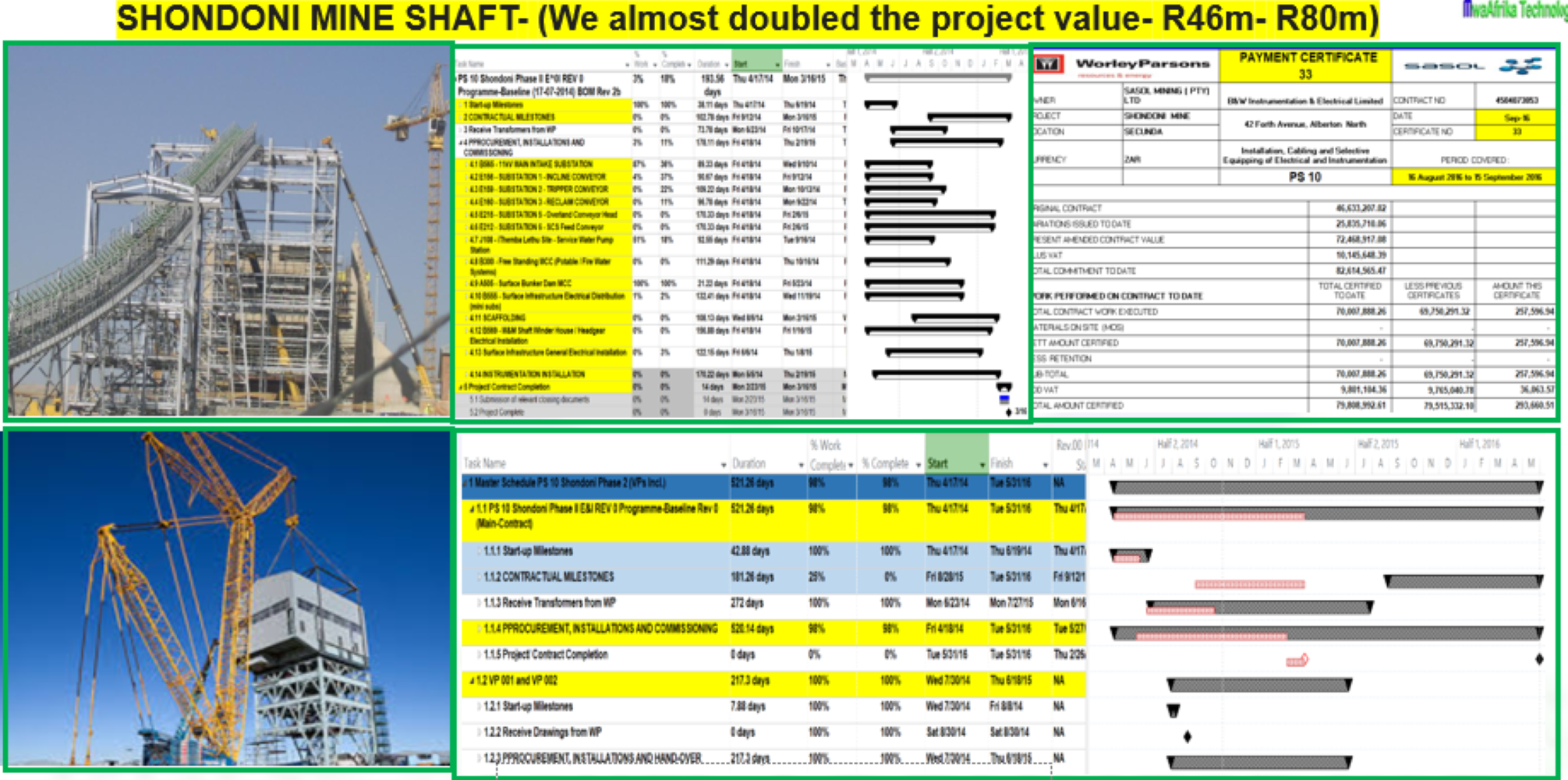Collapse the 1.2 VP 001 and VP 002 group
This screenshot has width=1568, height=780.
[472, 681]
